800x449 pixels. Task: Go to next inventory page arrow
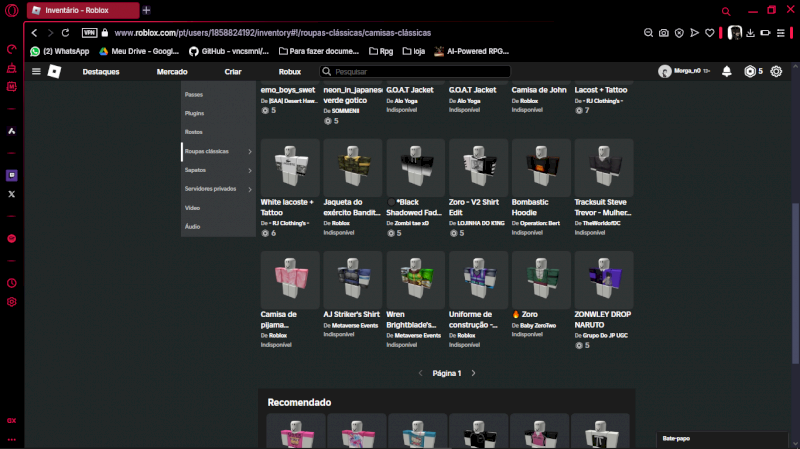pyautogui.click(x=473, y=373)
